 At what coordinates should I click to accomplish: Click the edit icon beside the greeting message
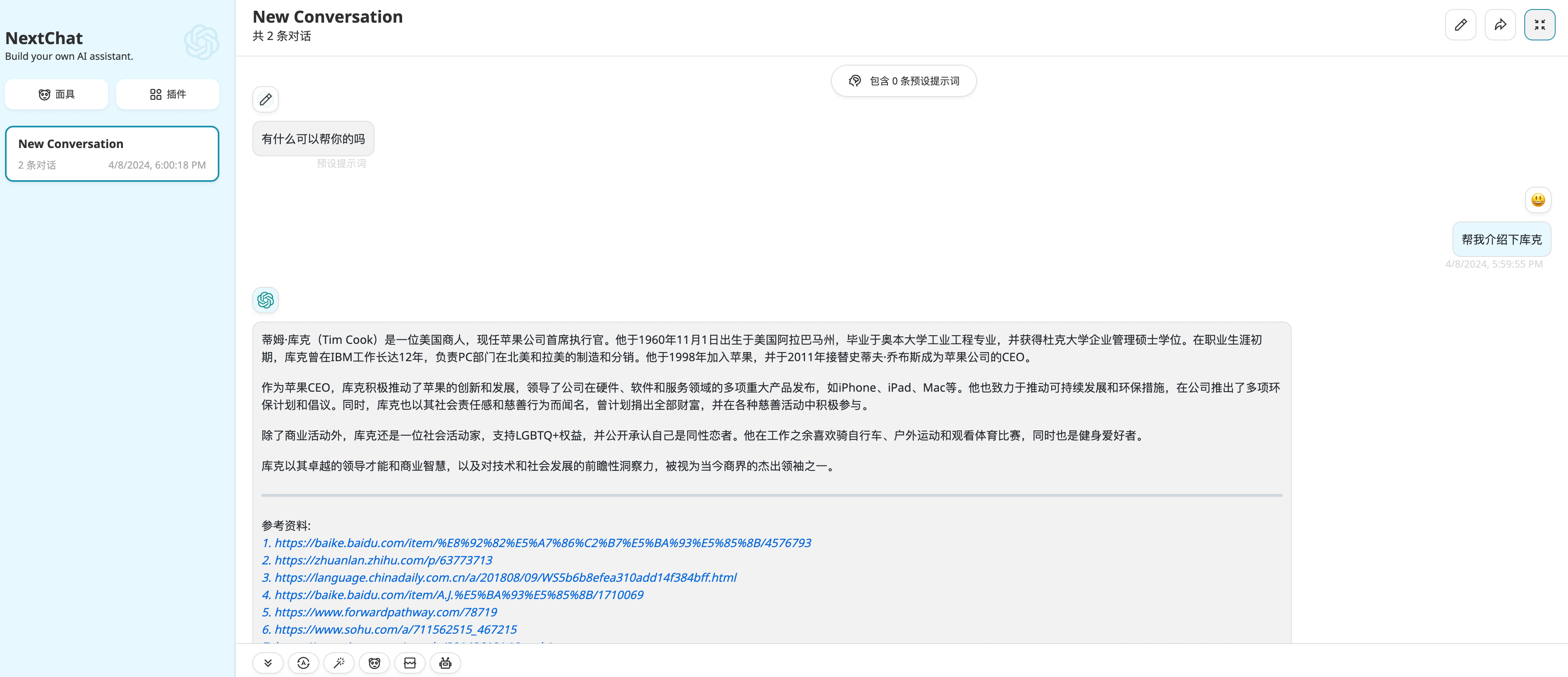tap(266, 99)
